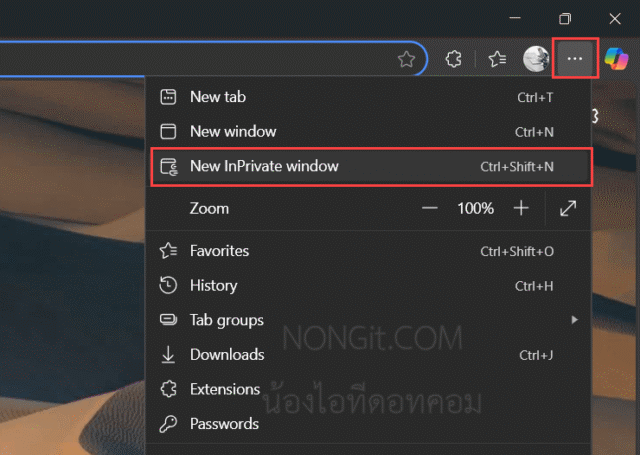
Task: Click the Downloads arrow icon
Action: [x=168, y=355]
